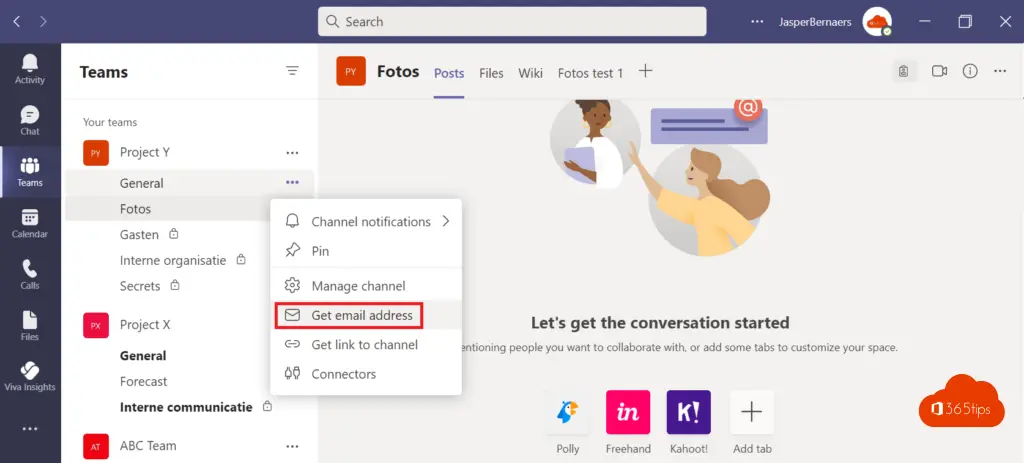Select Get email address menu option
This screenshot has width=1024, height=463.
pos(362,315)
